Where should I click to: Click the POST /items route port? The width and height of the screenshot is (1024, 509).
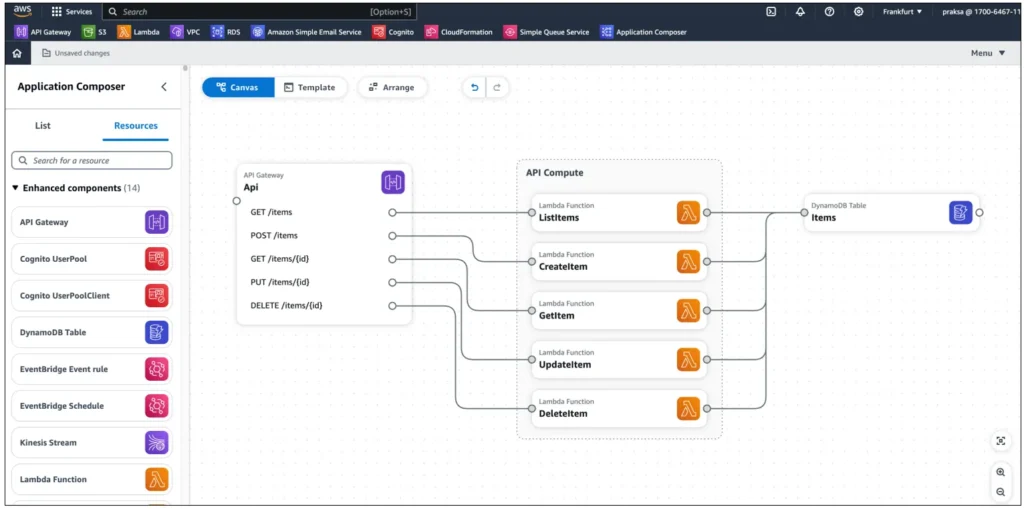click(x=392, y=236)
